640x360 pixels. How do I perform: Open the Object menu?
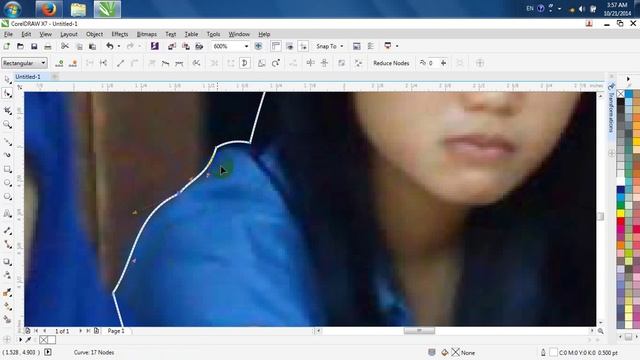click(x=94, y=34)
